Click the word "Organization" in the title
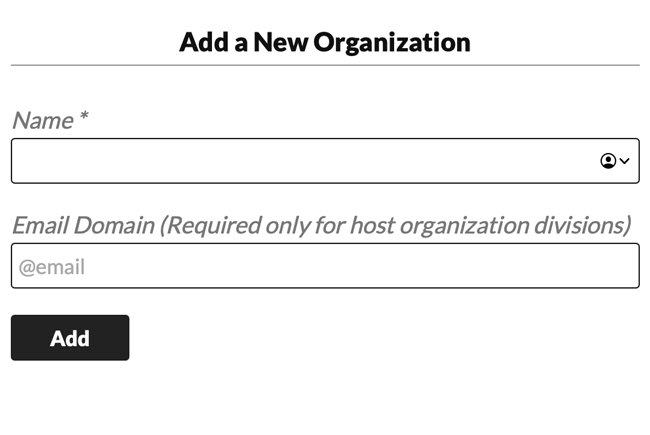Viewport: 650px width, 435px height. [391, 42]
